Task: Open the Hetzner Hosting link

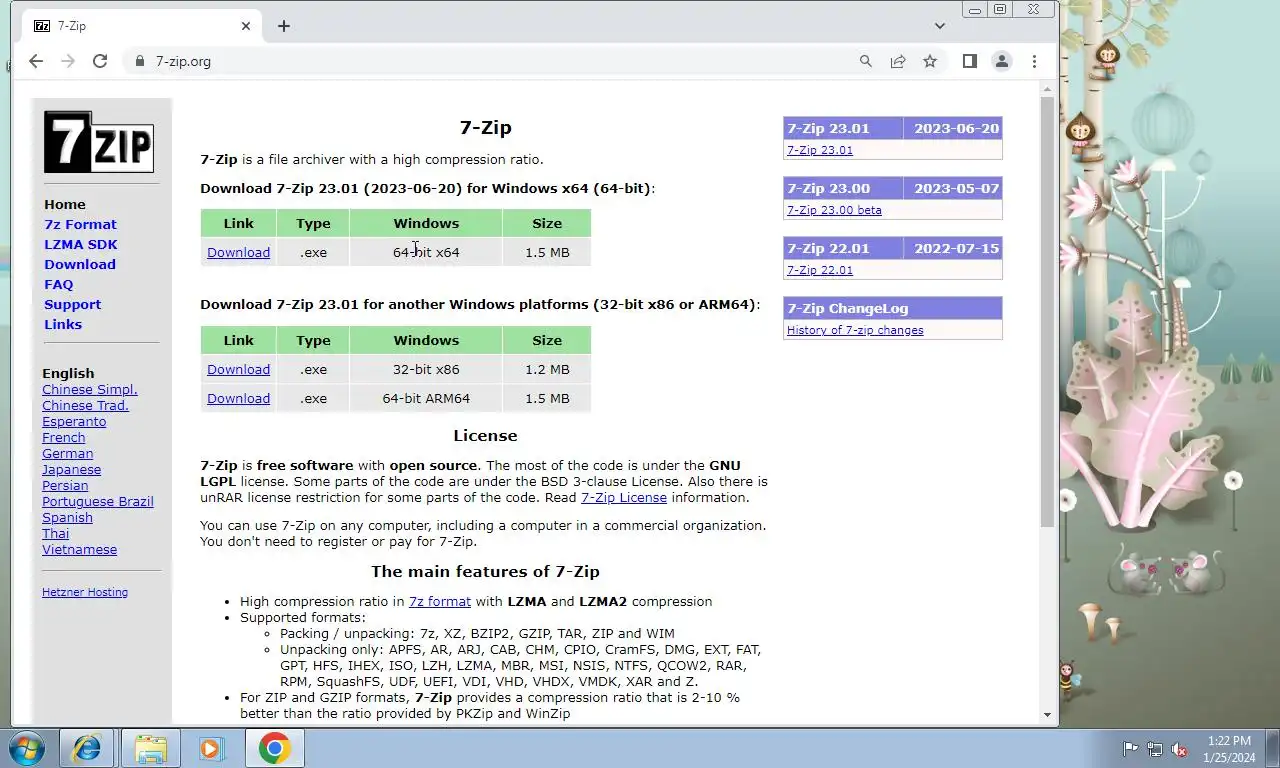Action: click(85, 592)
